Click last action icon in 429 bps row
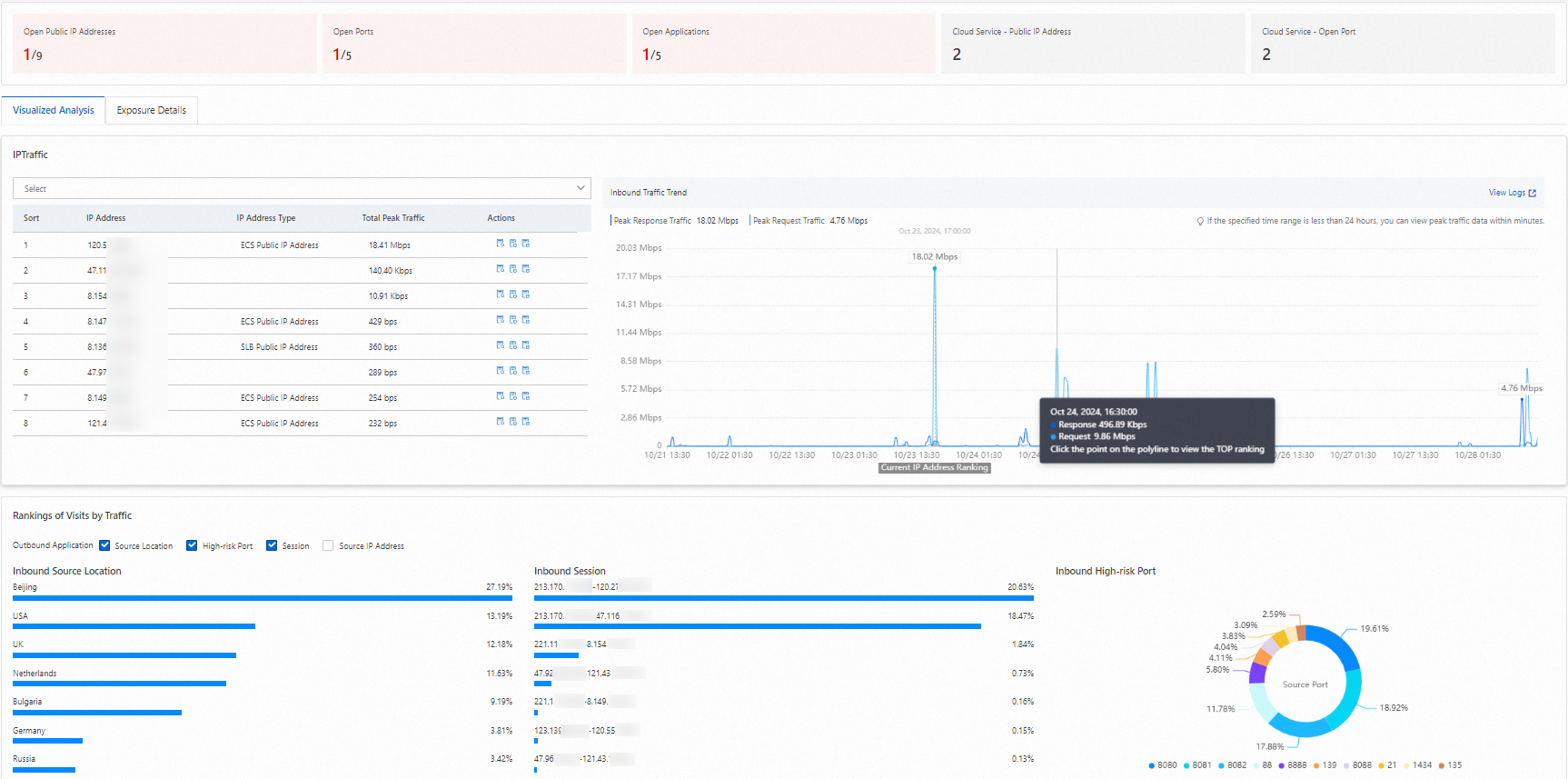This screenshot has width=1568, height=779. click(526, 320)
